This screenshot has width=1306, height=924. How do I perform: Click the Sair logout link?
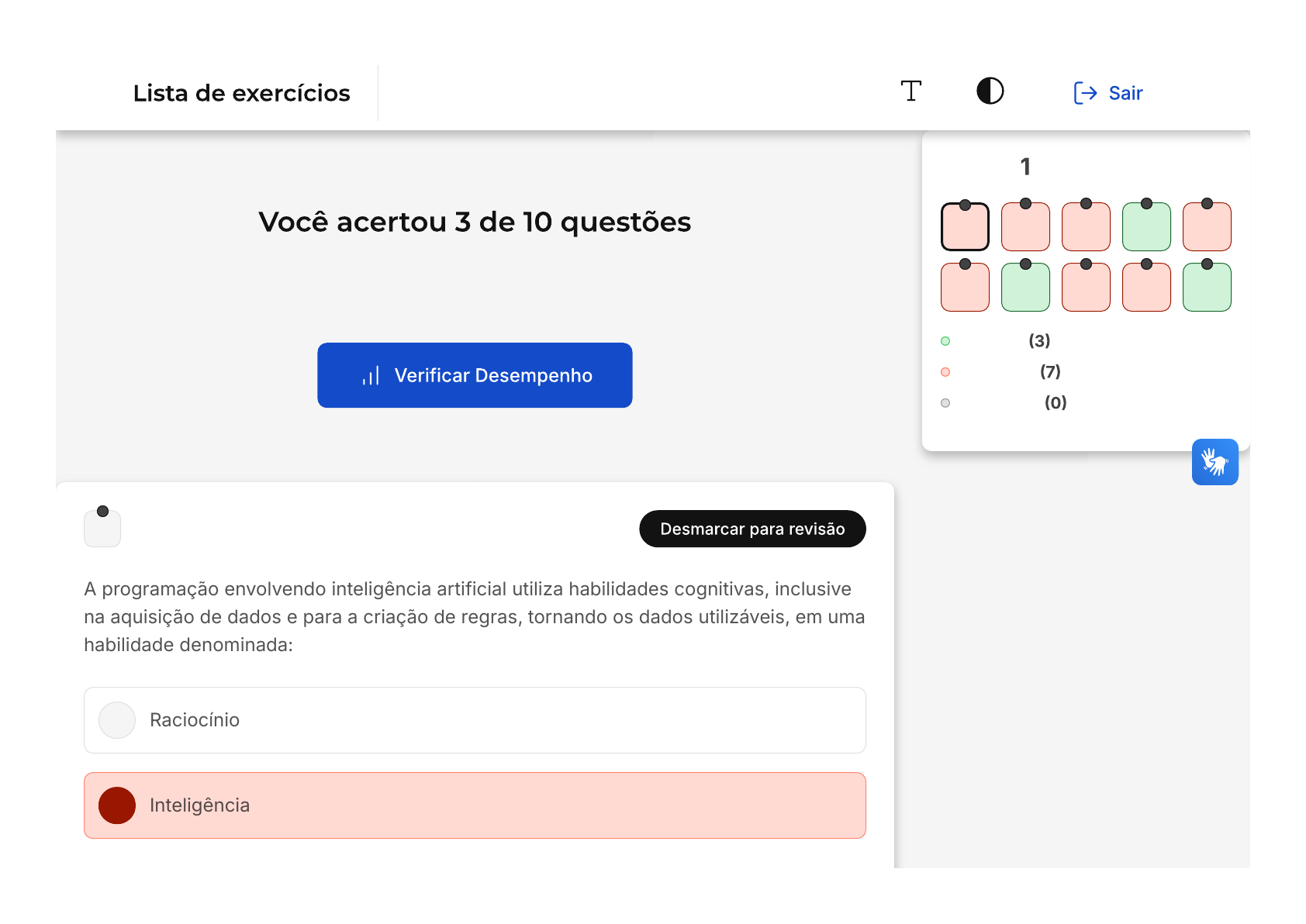pos(1125,93)
